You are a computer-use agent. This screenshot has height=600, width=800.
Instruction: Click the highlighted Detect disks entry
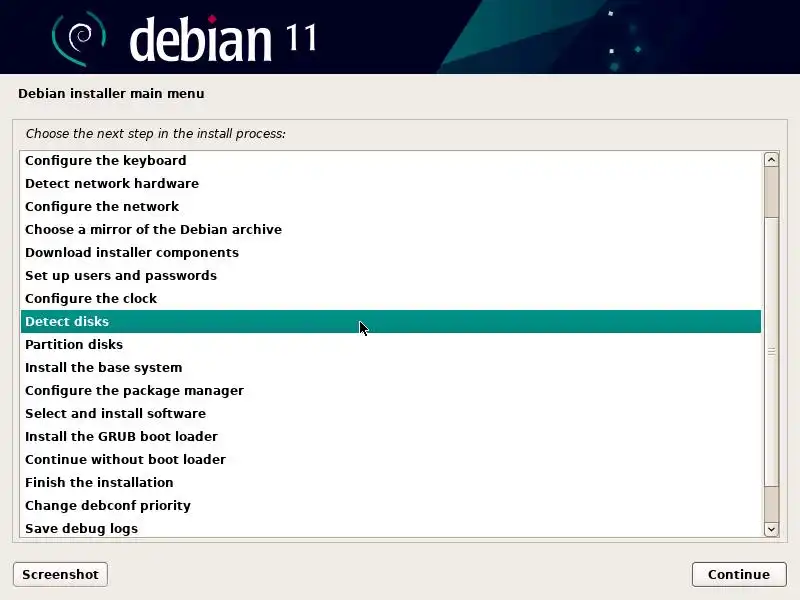[x=391, y=321]
